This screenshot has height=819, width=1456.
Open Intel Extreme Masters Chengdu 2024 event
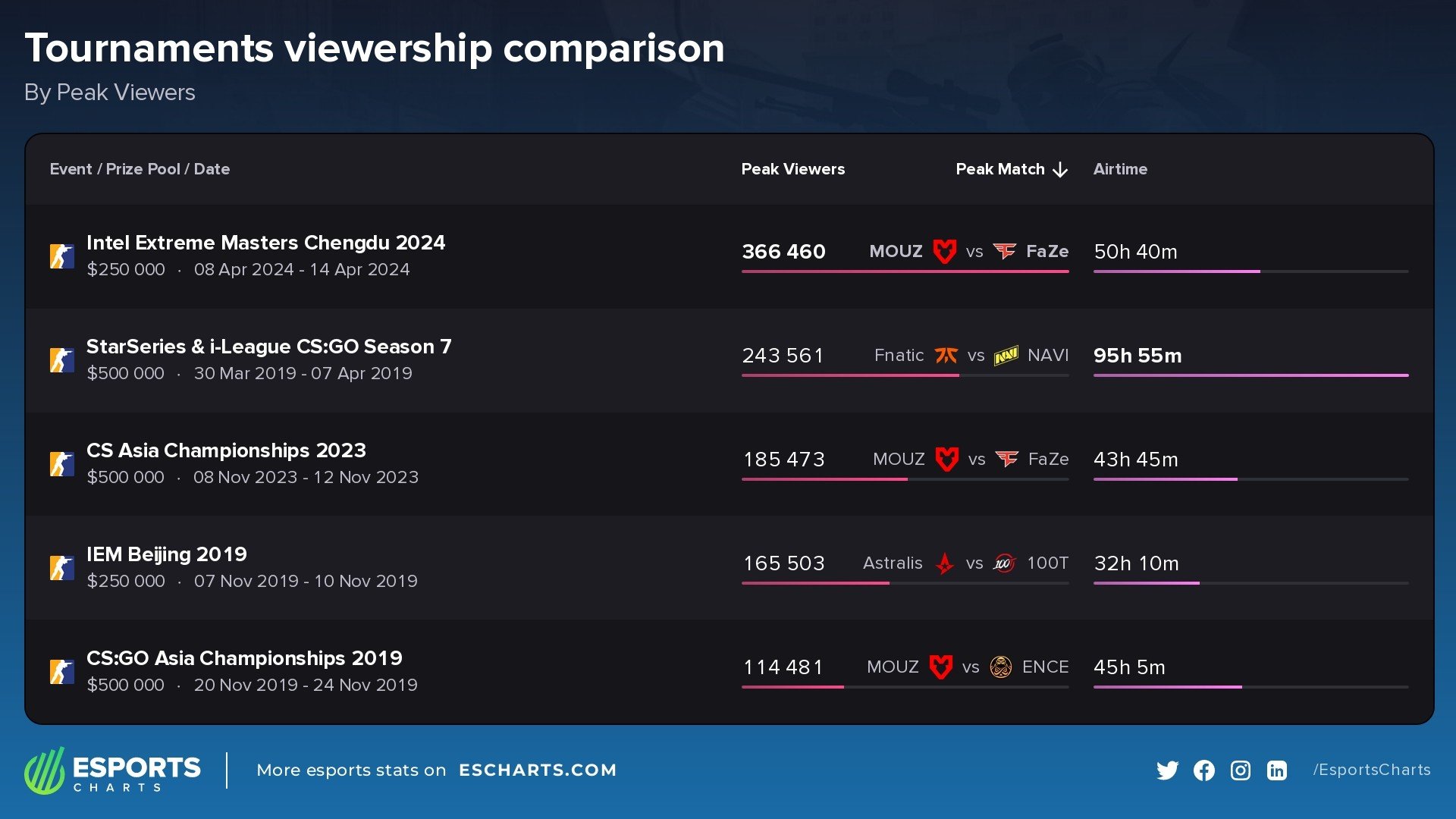pyautogui.click(x=265, y=243)
